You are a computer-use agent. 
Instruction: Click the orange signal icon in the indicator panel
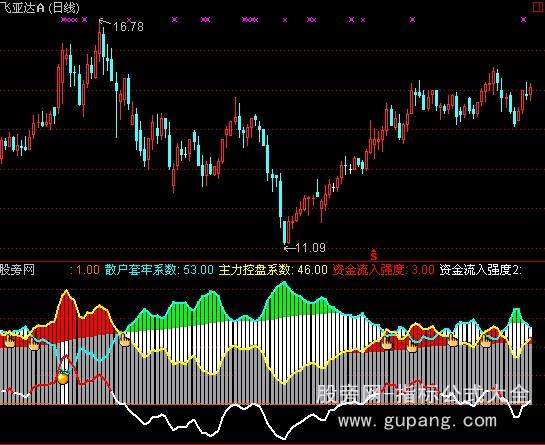pyautogui.click(x=63, y=377)
